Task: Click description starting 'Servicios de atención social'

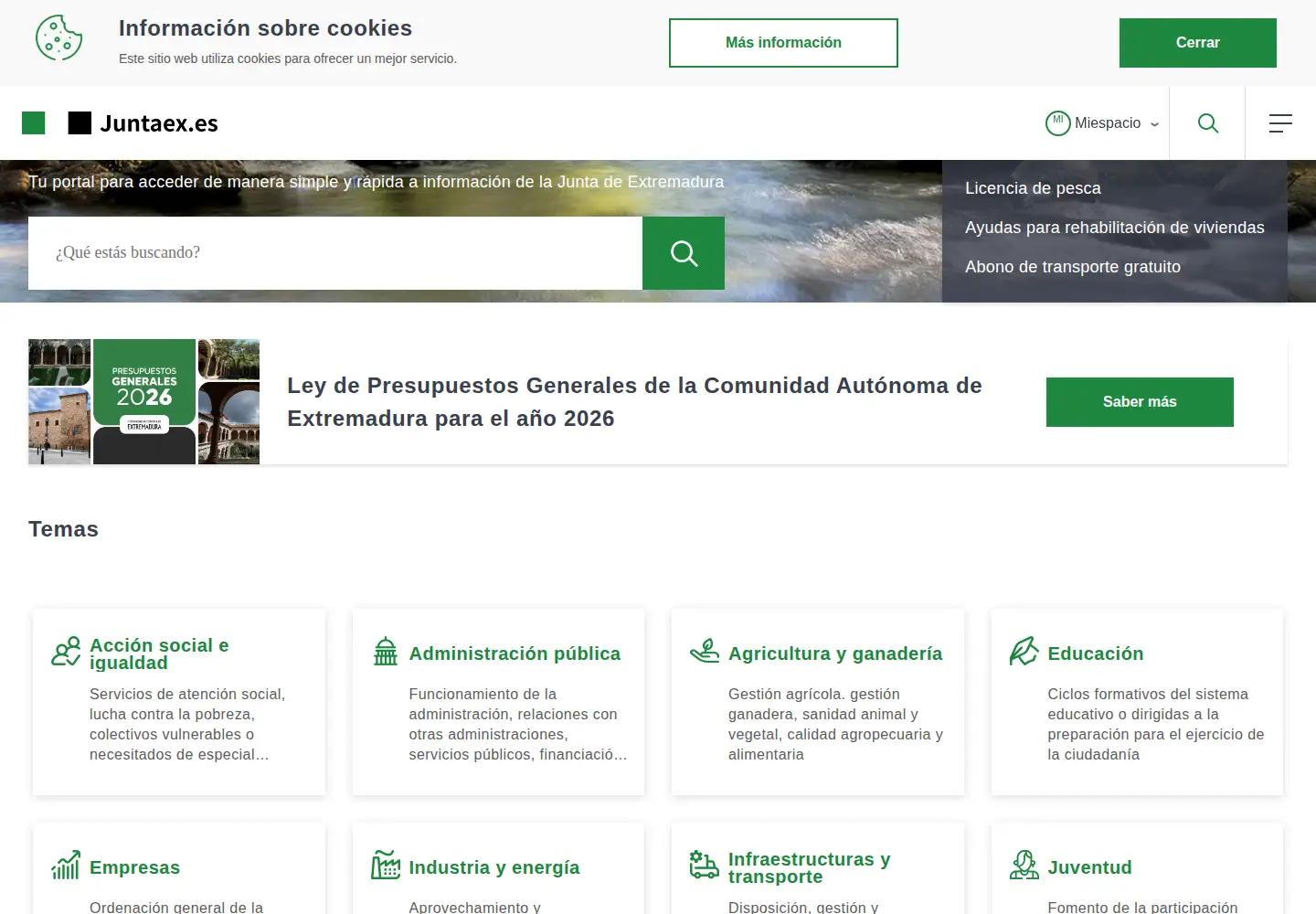Action: coord(187,724)
